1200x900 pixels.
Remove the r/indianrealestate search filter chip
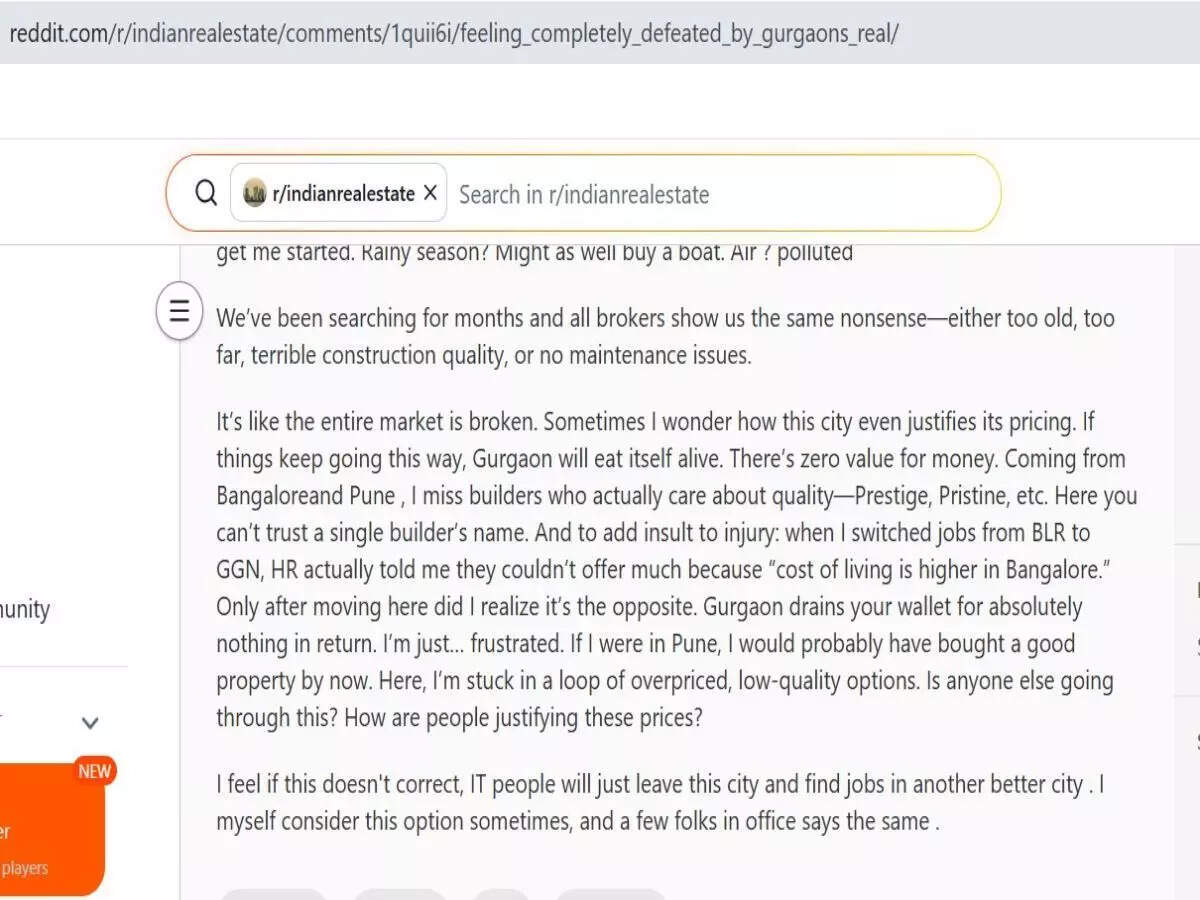[x=430, y=193]
